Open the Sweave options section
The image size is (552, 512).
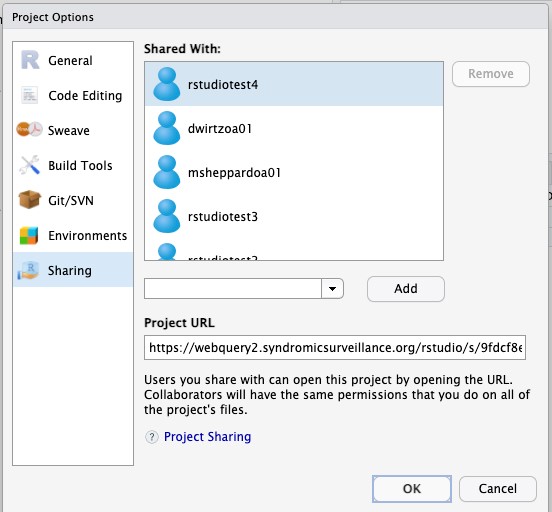click(x=73, y=130)
